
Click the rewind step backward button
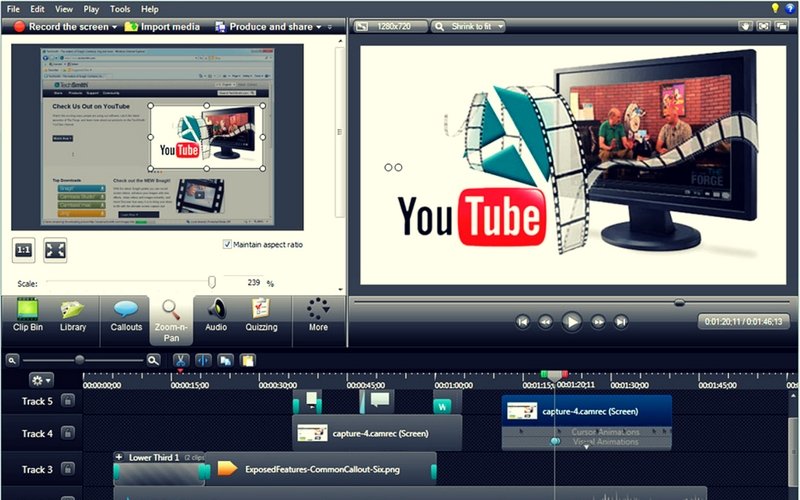pos(545,322)
